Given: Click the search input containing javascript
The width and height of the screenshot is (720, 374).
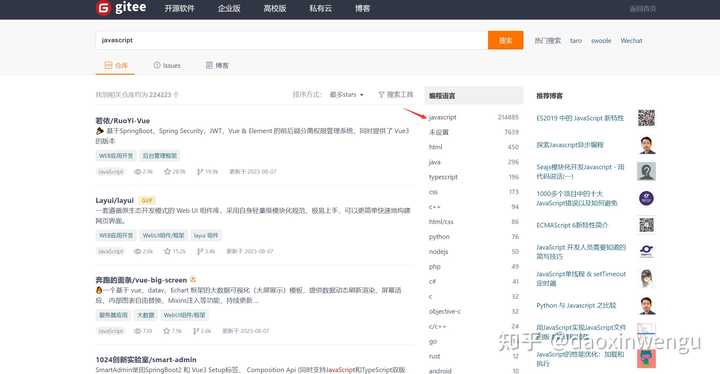Looking at the screenshot, I should click(292, 40).
